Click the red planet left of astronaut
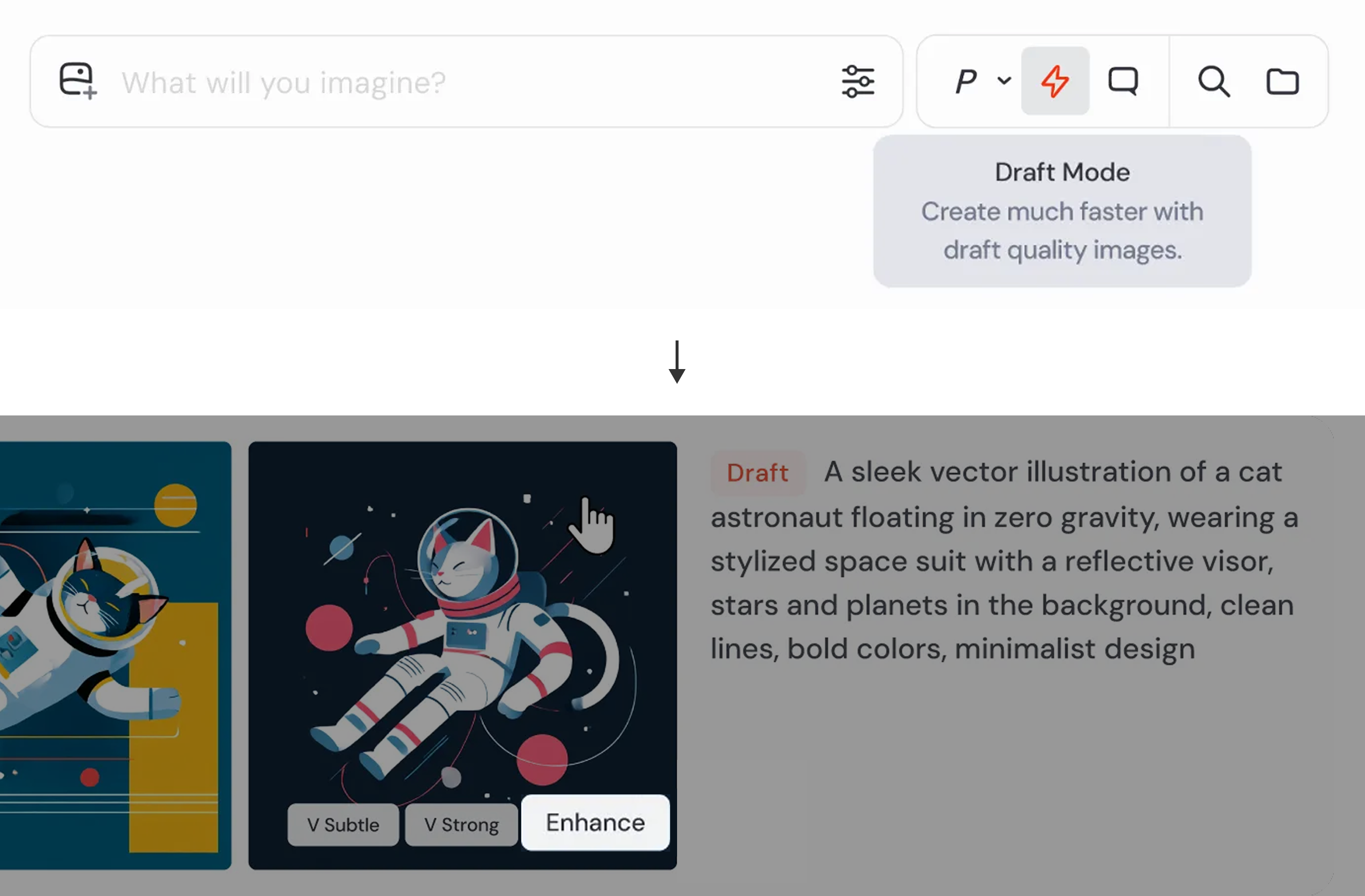Screen dimensions: 1365x896 329,627
